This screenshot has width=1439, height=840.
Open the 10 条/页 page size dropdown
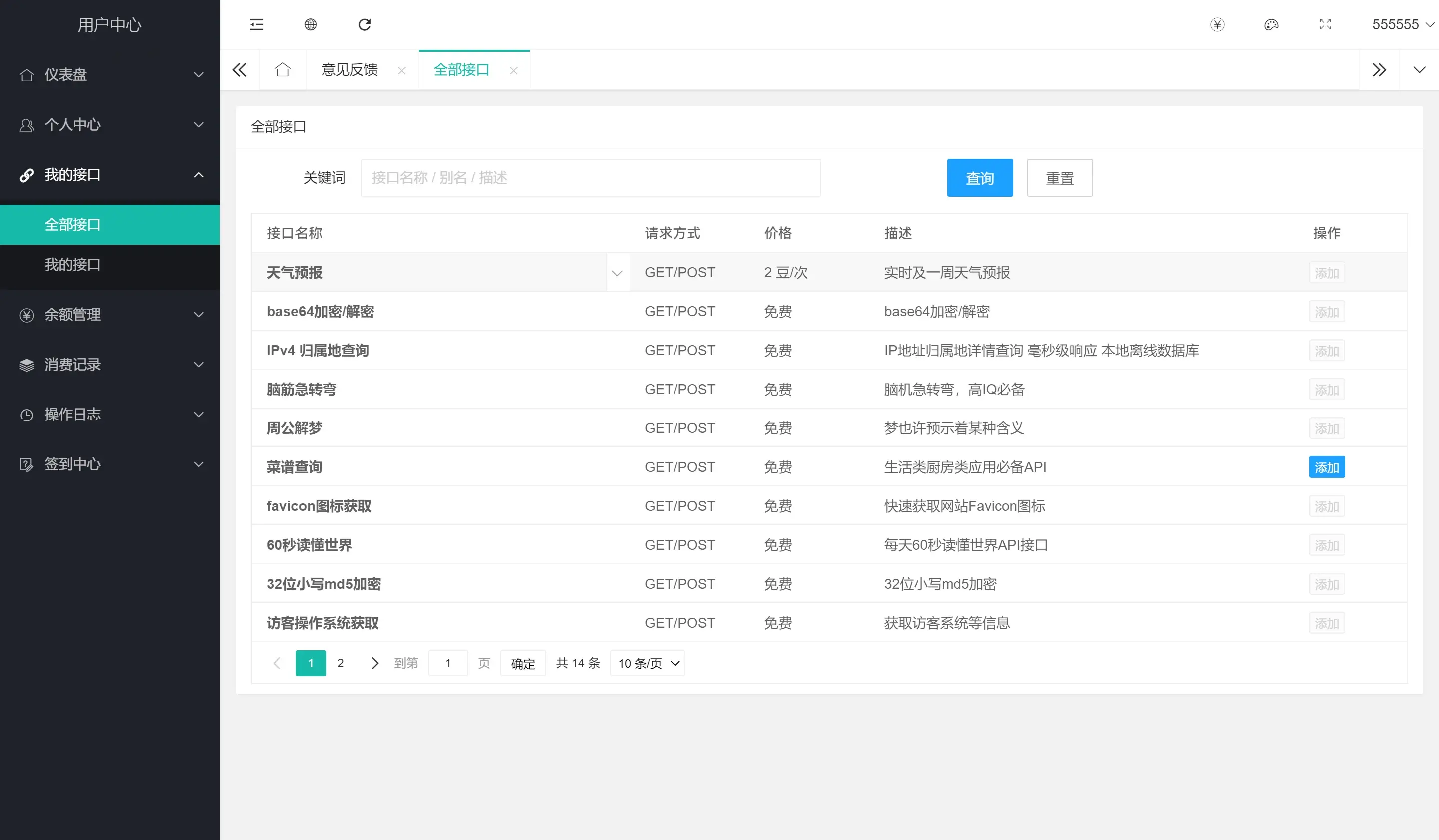(x=647, y=663)
